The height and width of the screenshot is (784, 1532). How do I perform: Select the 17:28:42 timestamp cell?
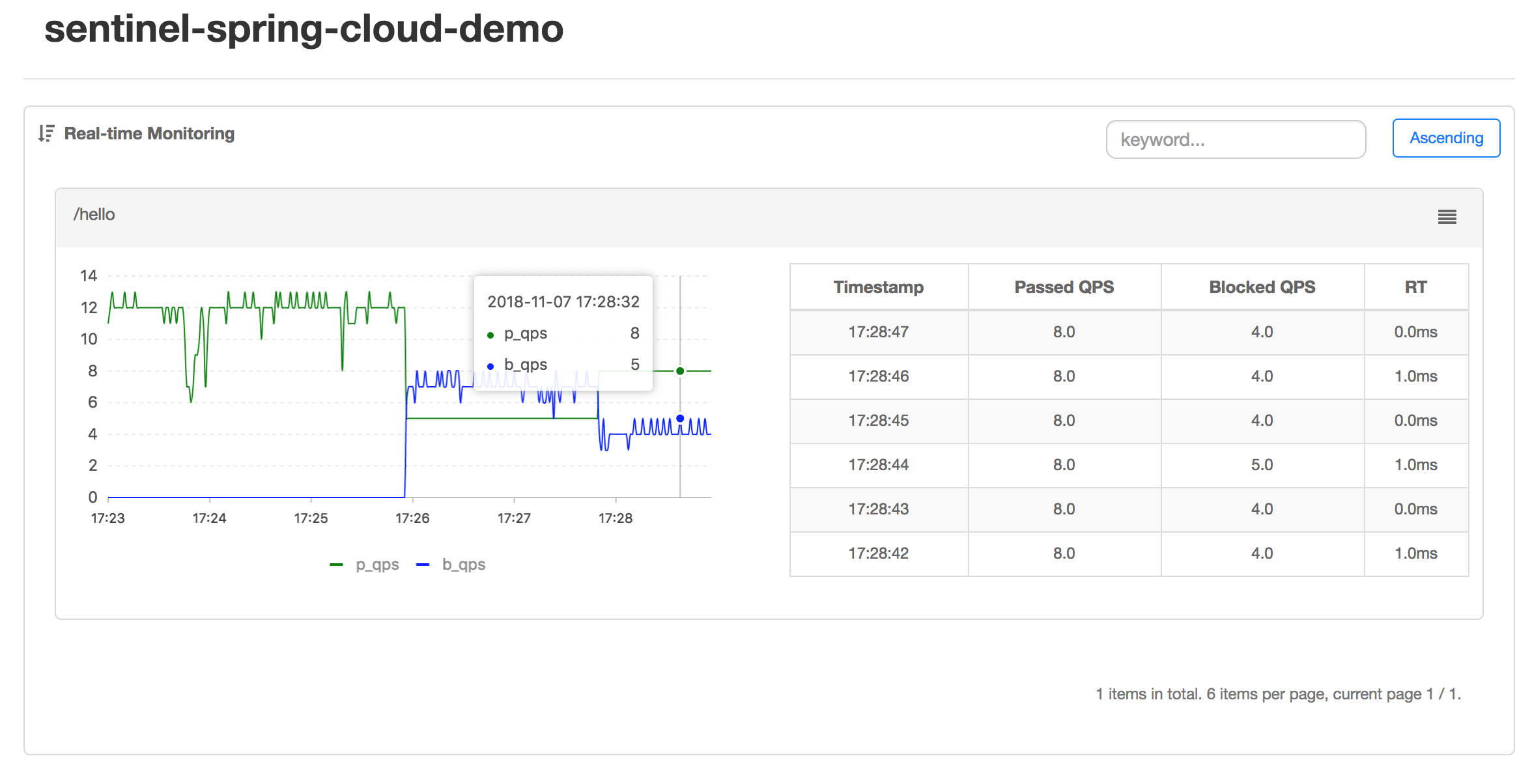[x=879, y=553]
